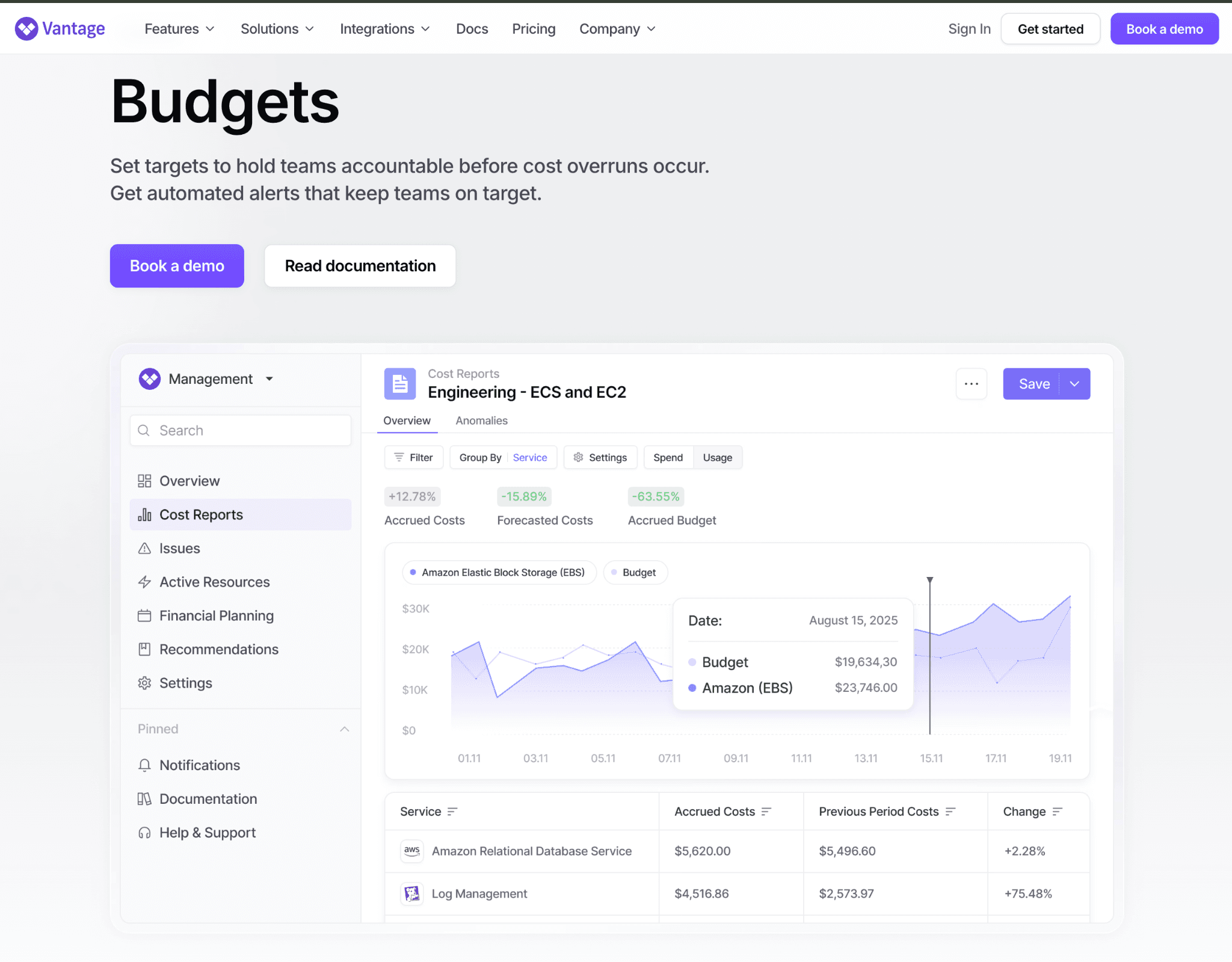Image resolution: width=1232 pixels, height=962 pixels.
Task: Switch to the Overview tab
Action: [x=407, y=421]
